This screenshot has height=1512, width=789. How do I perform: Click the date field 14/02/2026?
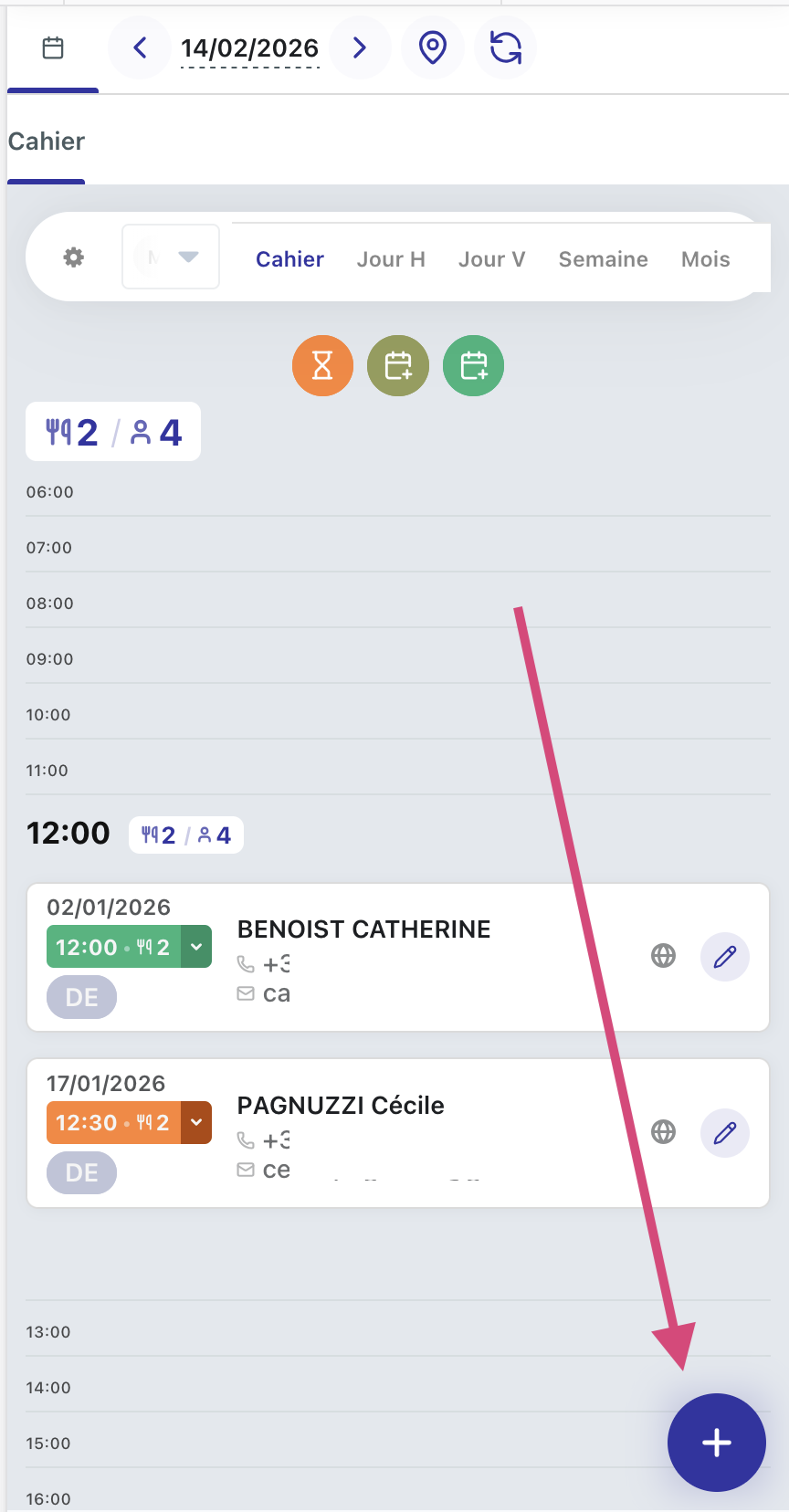pyautogui.click(x=249, y=48)
